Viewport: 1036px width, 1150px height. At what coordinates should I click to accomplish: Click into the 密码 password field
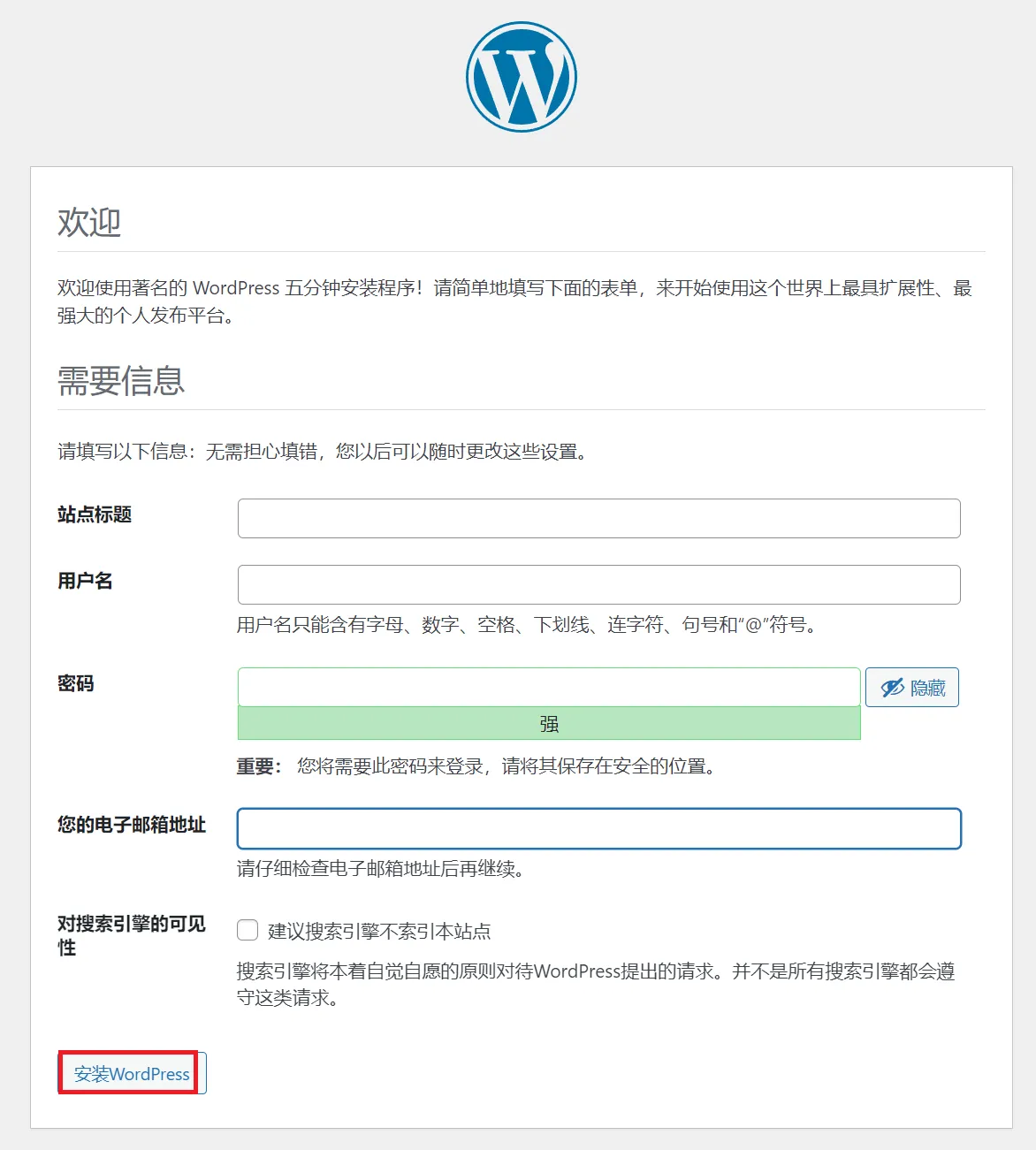549,687
